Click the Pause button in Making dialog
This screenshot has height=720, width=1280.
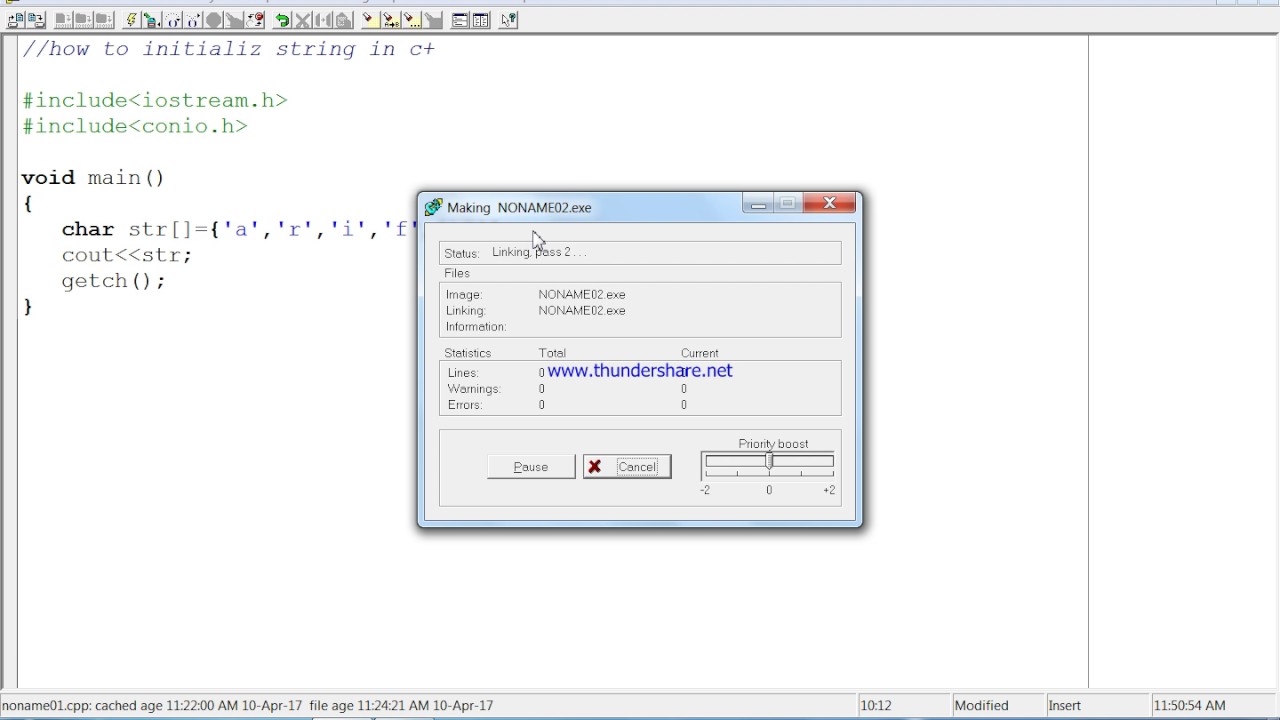pyautogui.click(x=531, y=467)
